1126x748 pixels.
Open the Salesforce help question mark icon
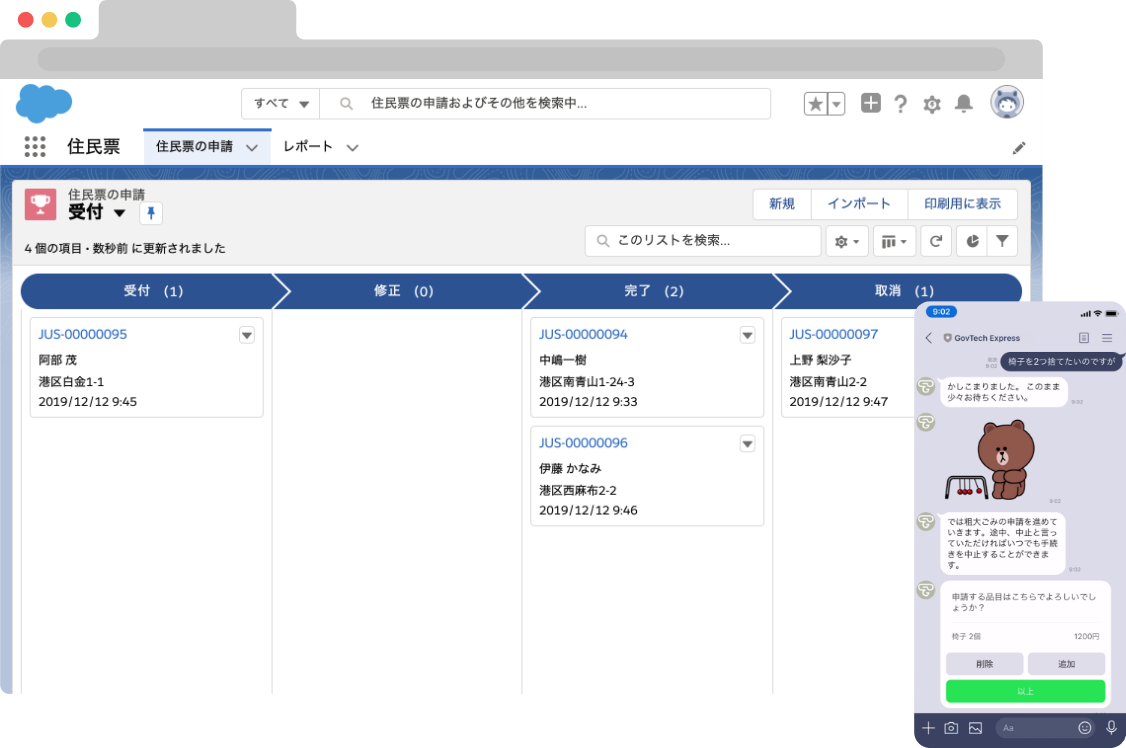899,103
